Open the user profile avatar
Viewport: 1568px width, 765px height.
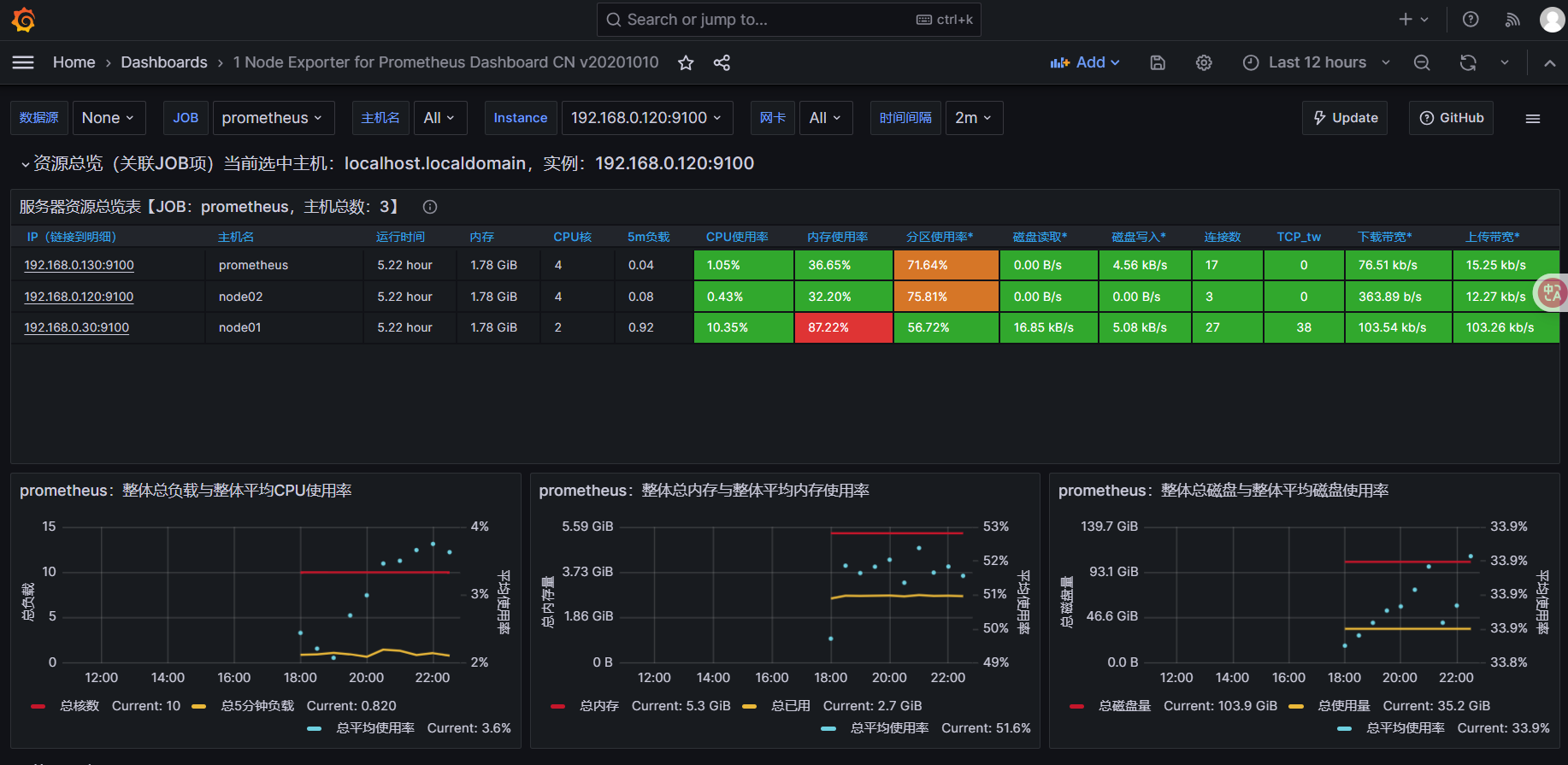(1552, 20)
